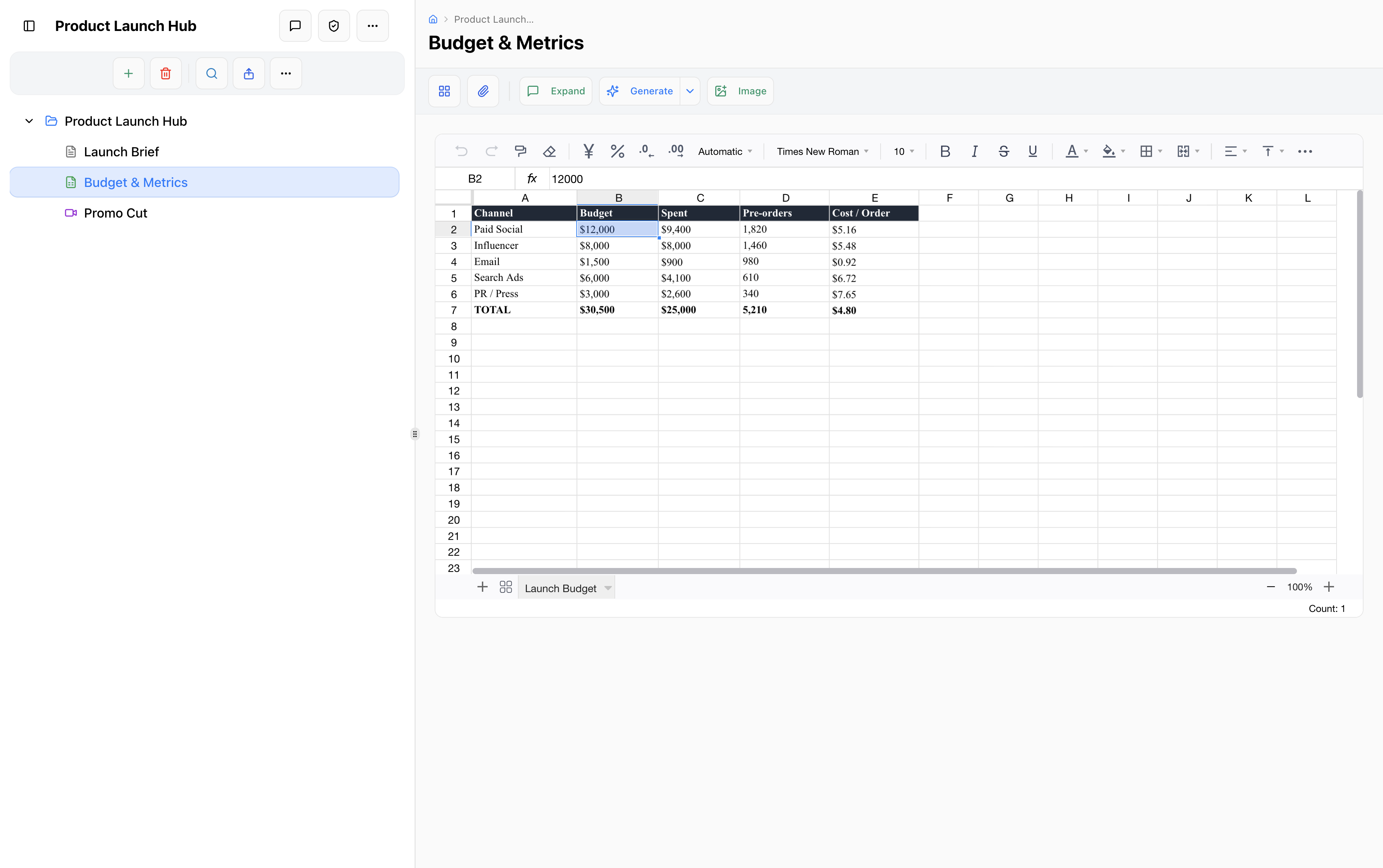Open more toolbar options ellipsis
The image size is (1383, 868).
[x=1305, y=152]
